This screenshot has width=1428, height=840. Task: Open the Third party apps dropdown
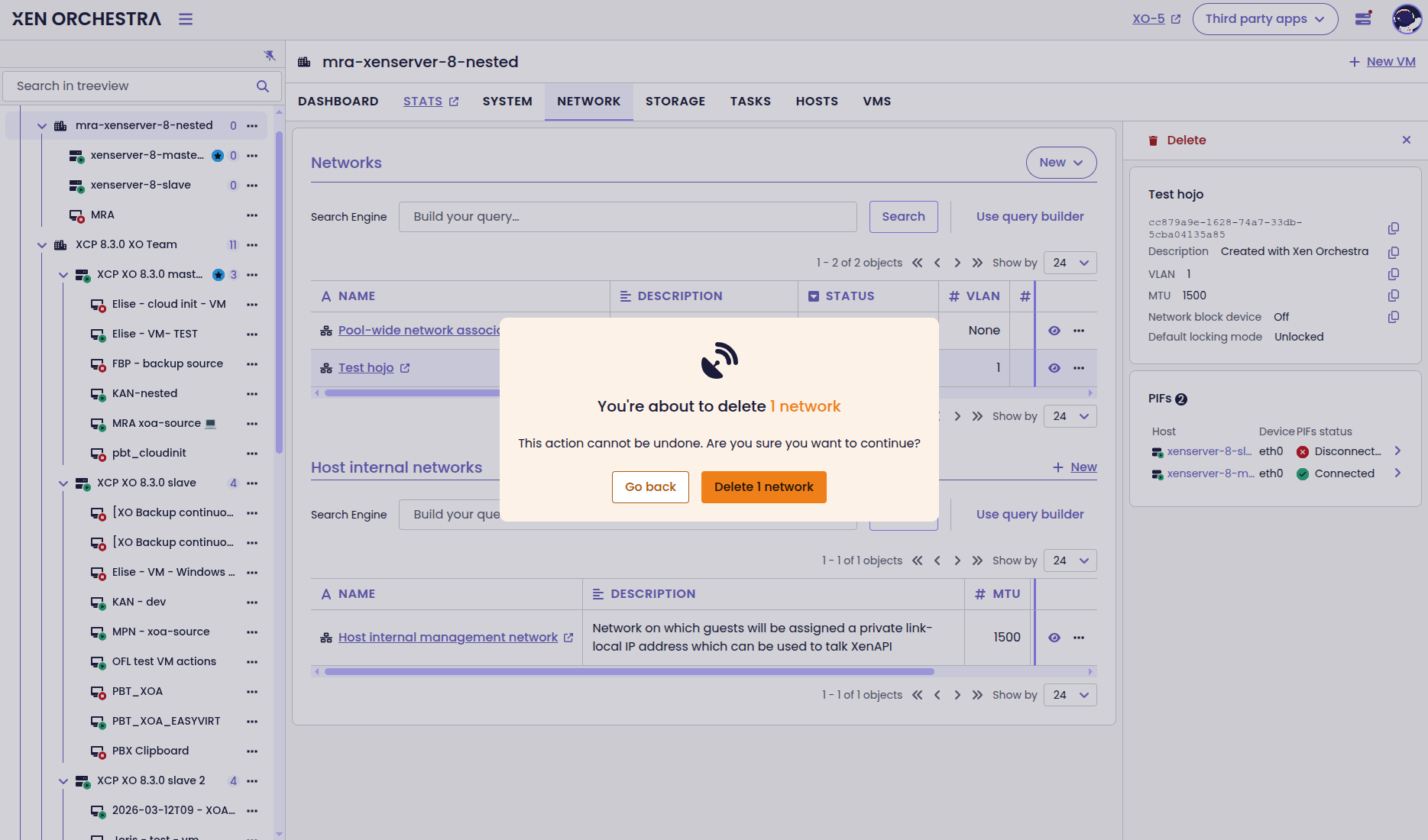1264,19
